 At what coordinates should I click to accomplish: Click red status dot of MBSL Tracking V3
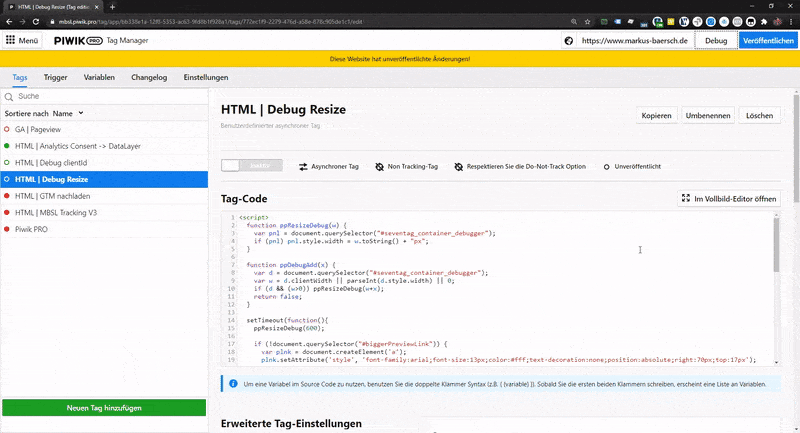pos(7,213)
